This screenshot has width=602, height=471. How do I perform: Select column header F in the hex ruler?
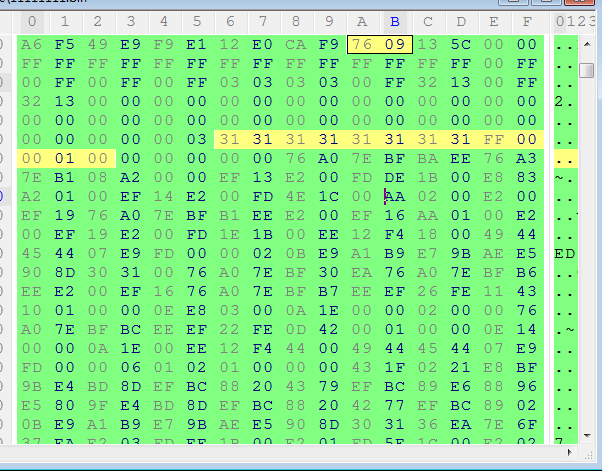(x=526, y=21)
